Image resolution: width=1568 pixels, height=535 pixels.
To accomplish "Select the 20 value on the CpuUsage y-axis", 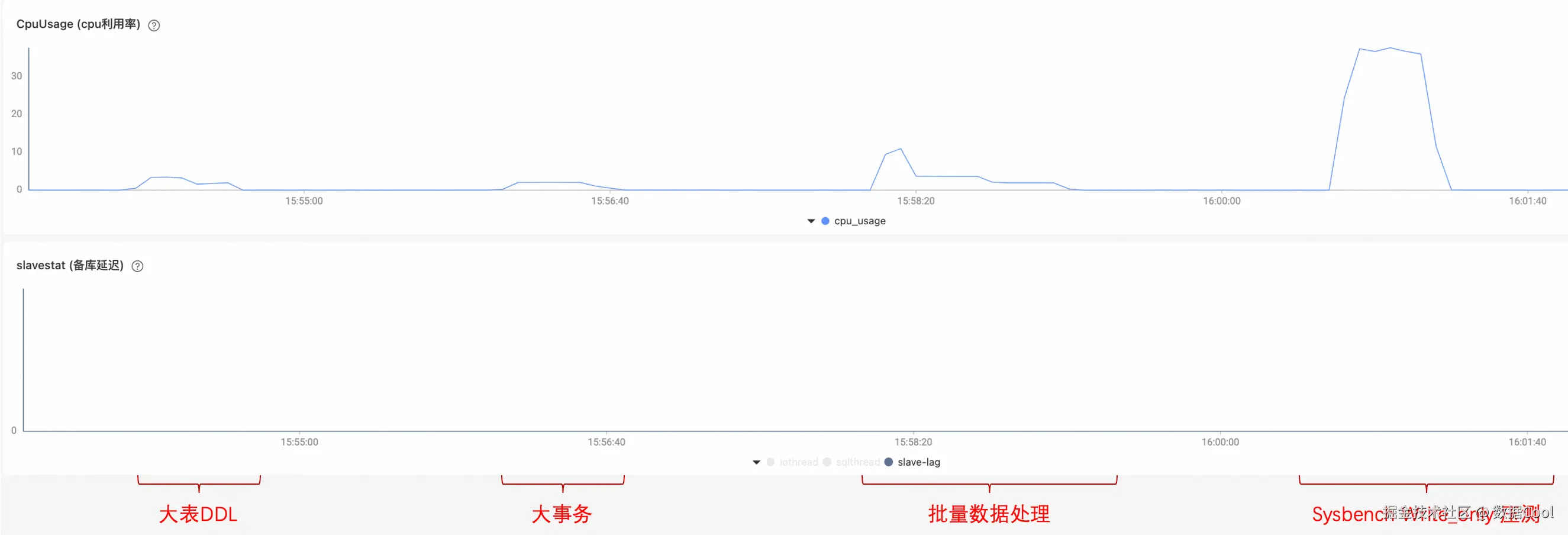I will click(17, 114).
